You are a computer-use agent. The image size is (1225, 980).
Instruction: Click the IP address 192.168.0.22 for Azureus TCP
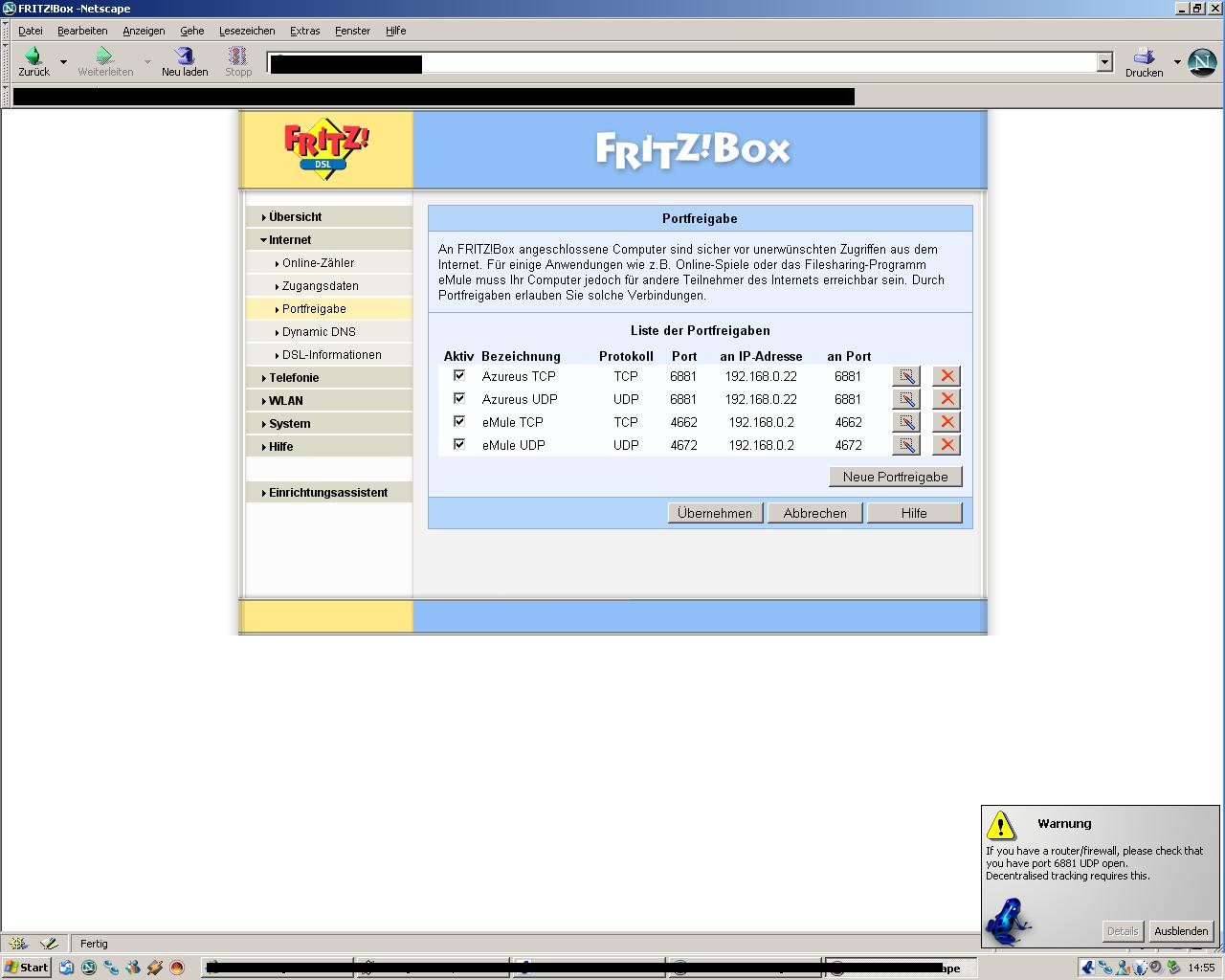(761, 376)
